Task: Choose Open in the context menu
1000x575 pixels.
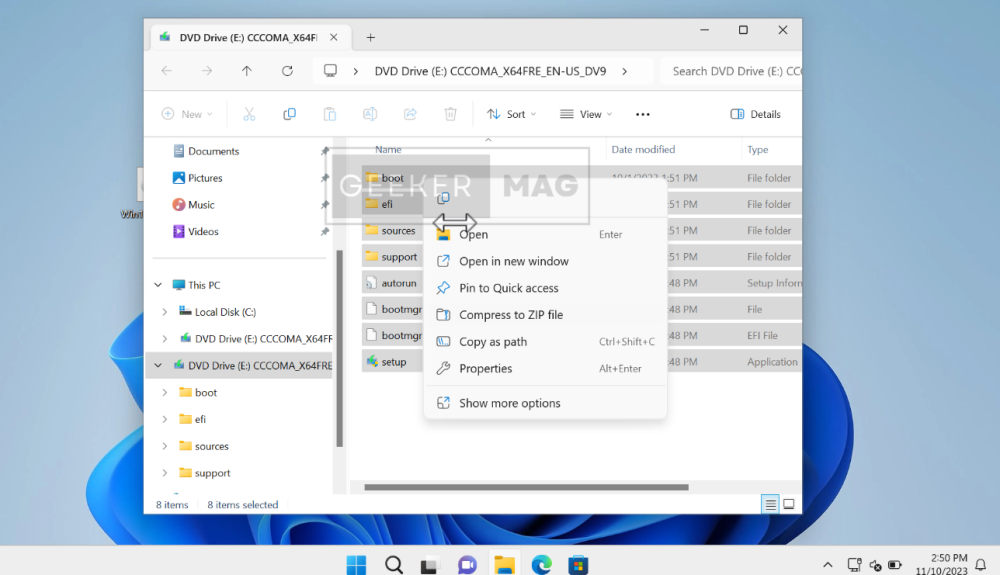Action: (545, 235)
